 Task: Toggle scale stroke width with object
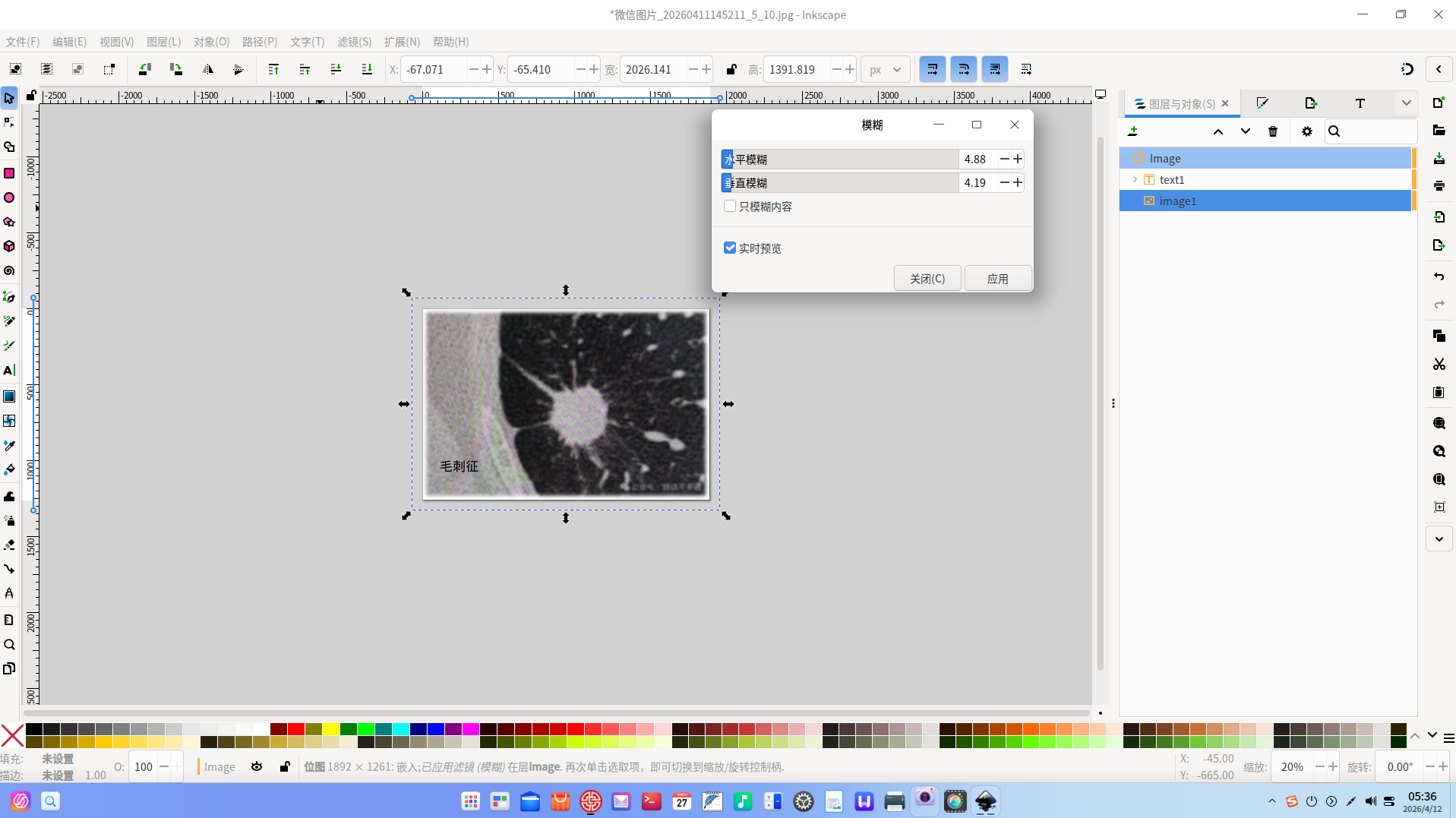point(932,69)
